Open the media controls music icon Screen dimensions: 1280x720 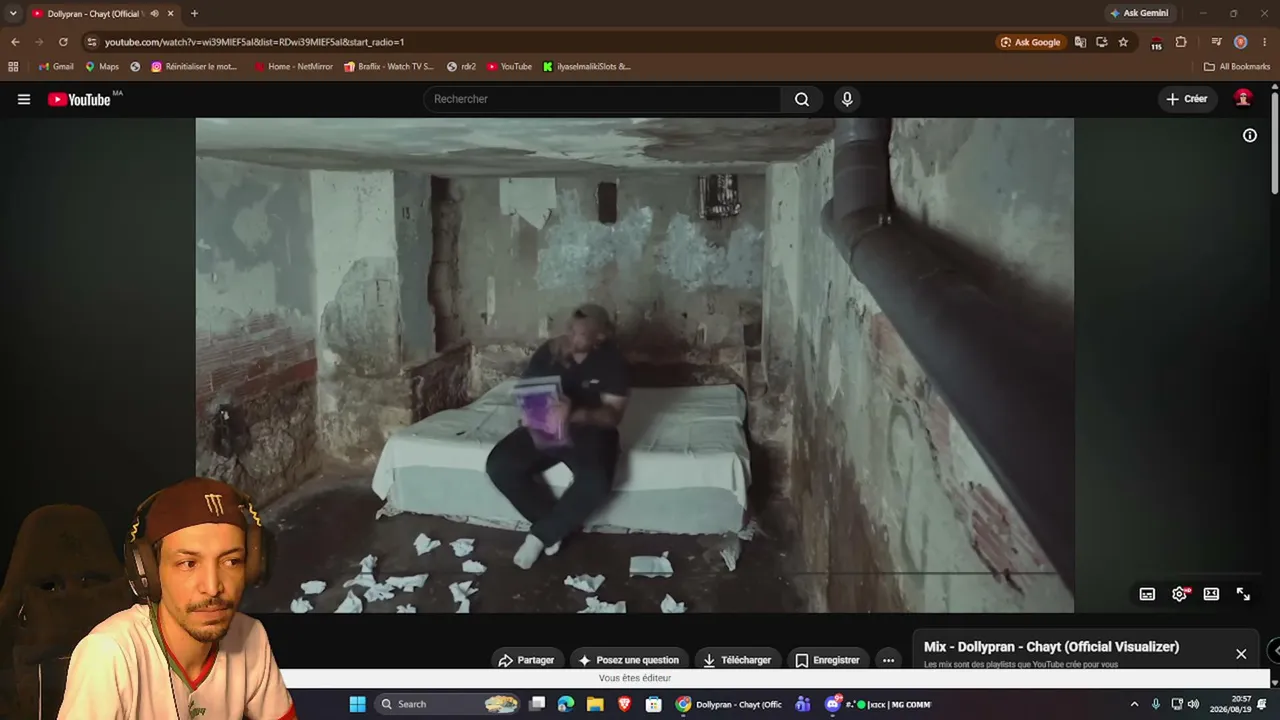1216,42
